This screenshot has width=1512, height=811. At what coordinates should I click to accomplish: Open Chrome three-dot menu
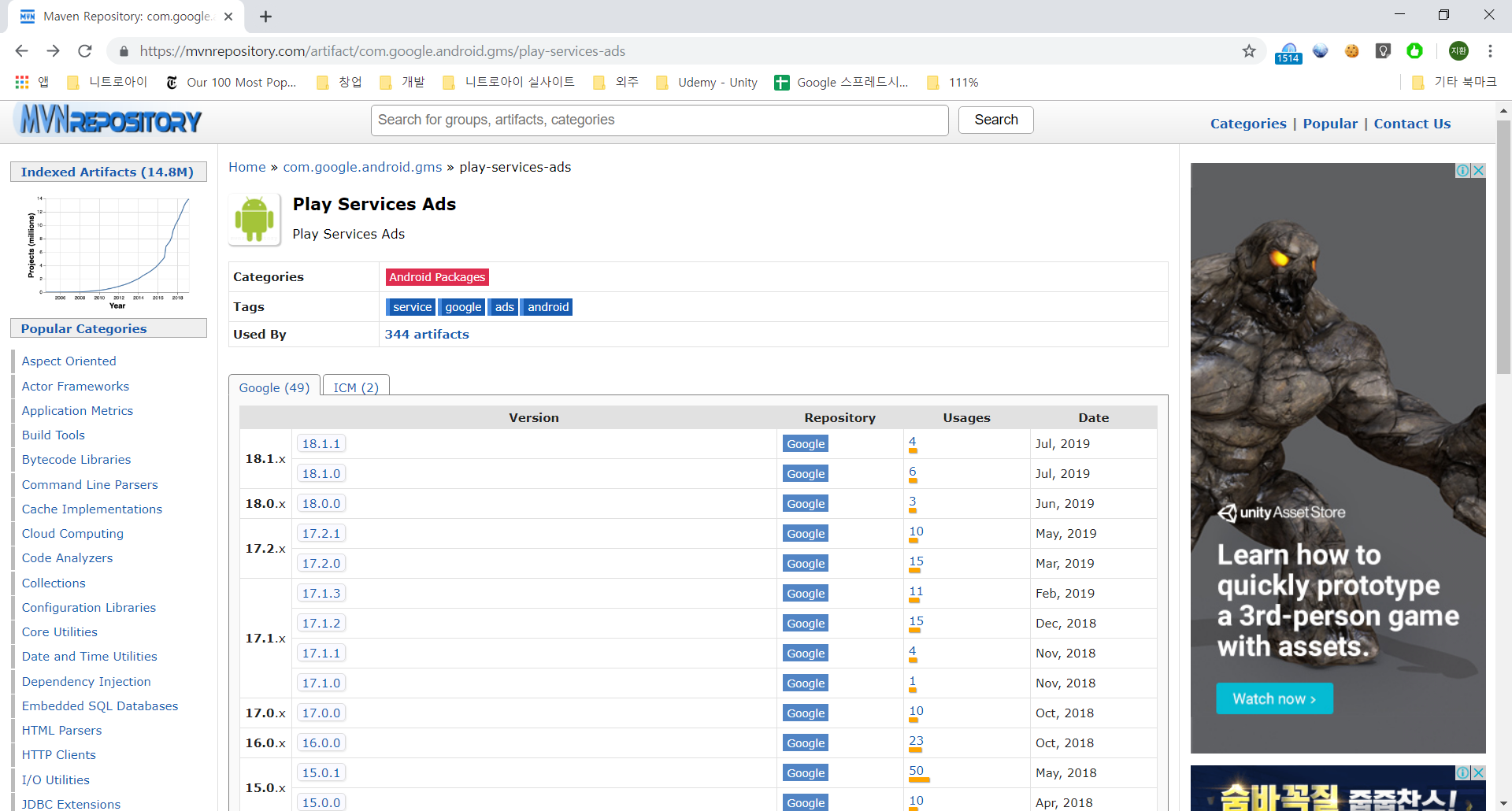[x=1490, y=51]
